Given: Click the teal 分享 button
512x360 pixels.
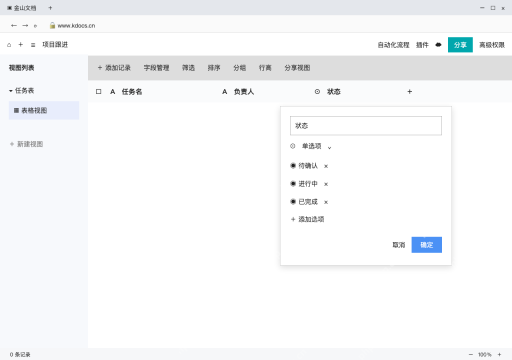Looking at the screenshot, I should [460, 45].
